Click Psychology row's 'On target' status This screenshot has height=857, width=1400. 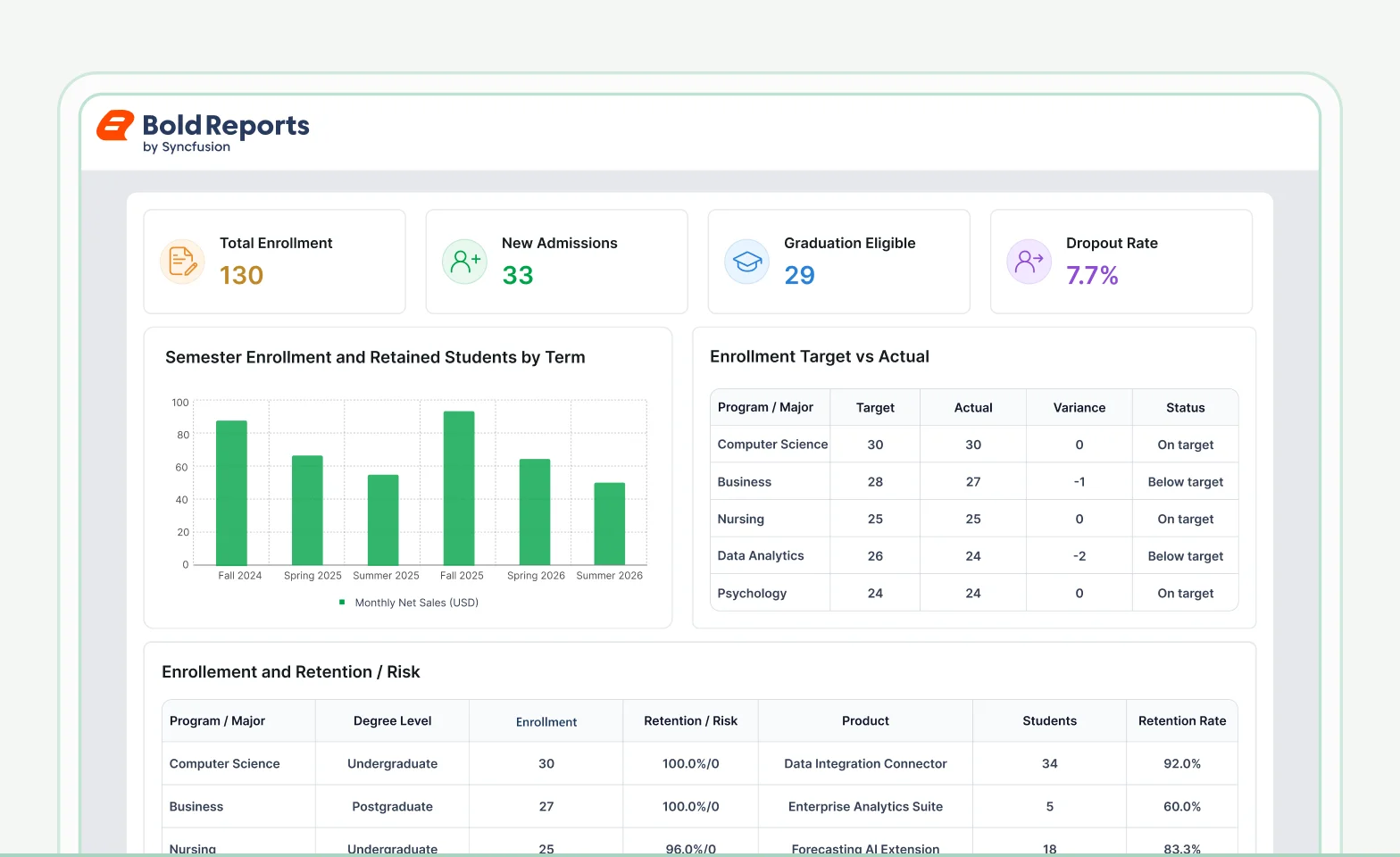coord(1186,593)
